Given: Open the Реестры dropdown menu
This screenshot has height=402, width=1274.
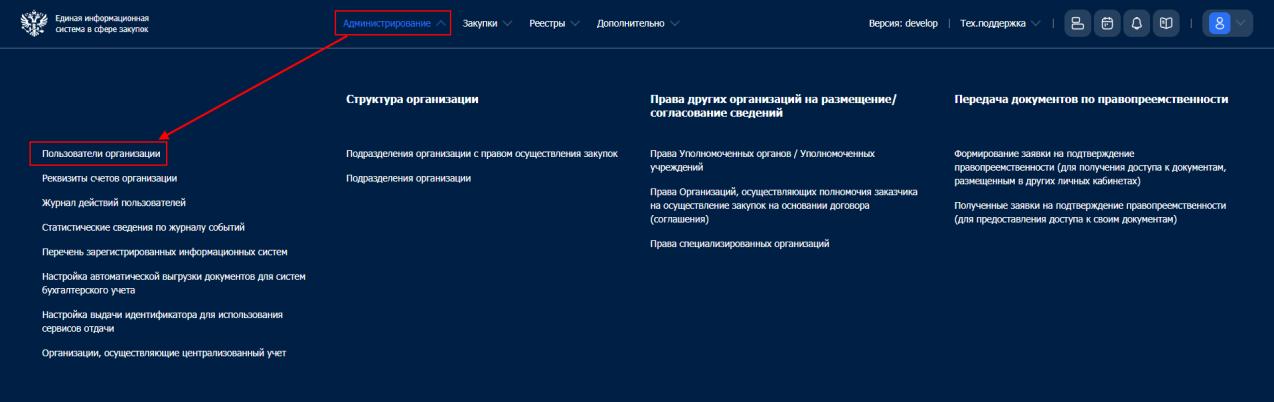Looking at the screenshot, I should coord(554,23).
